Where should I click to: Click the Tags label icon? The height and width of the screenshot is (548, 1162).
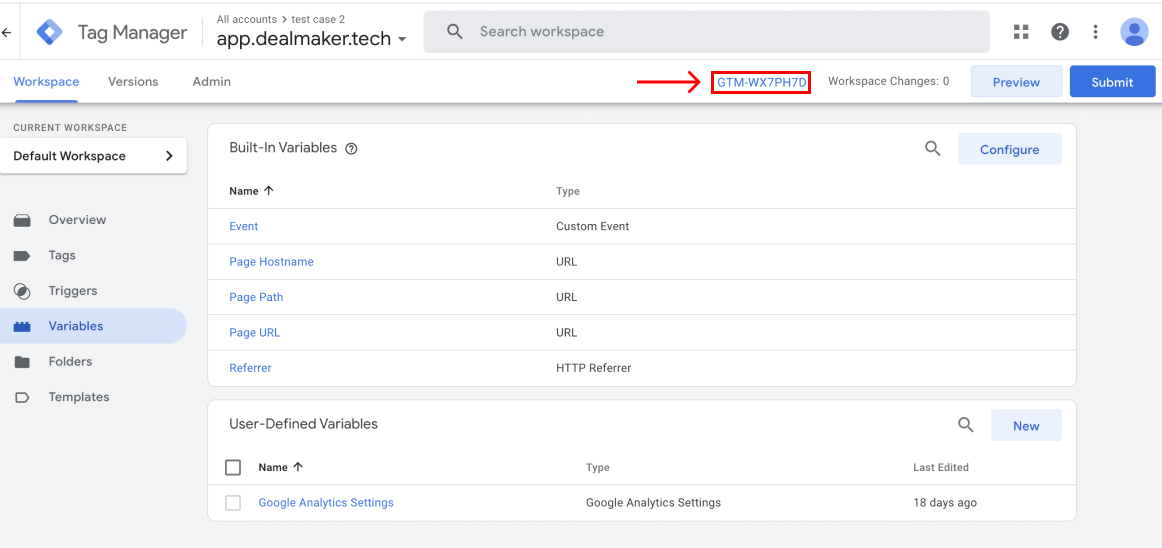point(22,256)
